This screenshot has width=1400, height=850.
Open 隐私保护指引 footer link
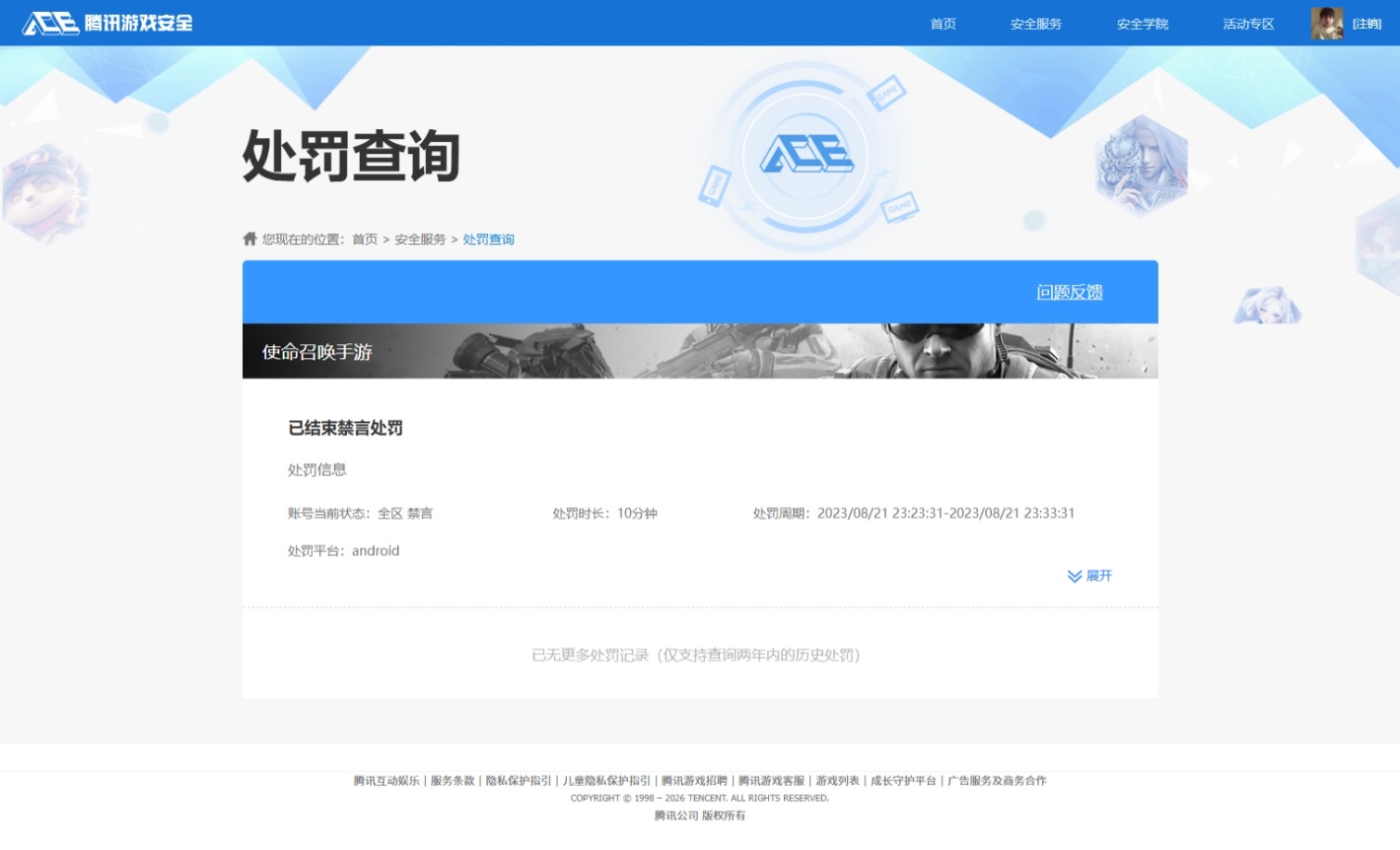click(519, 781)
